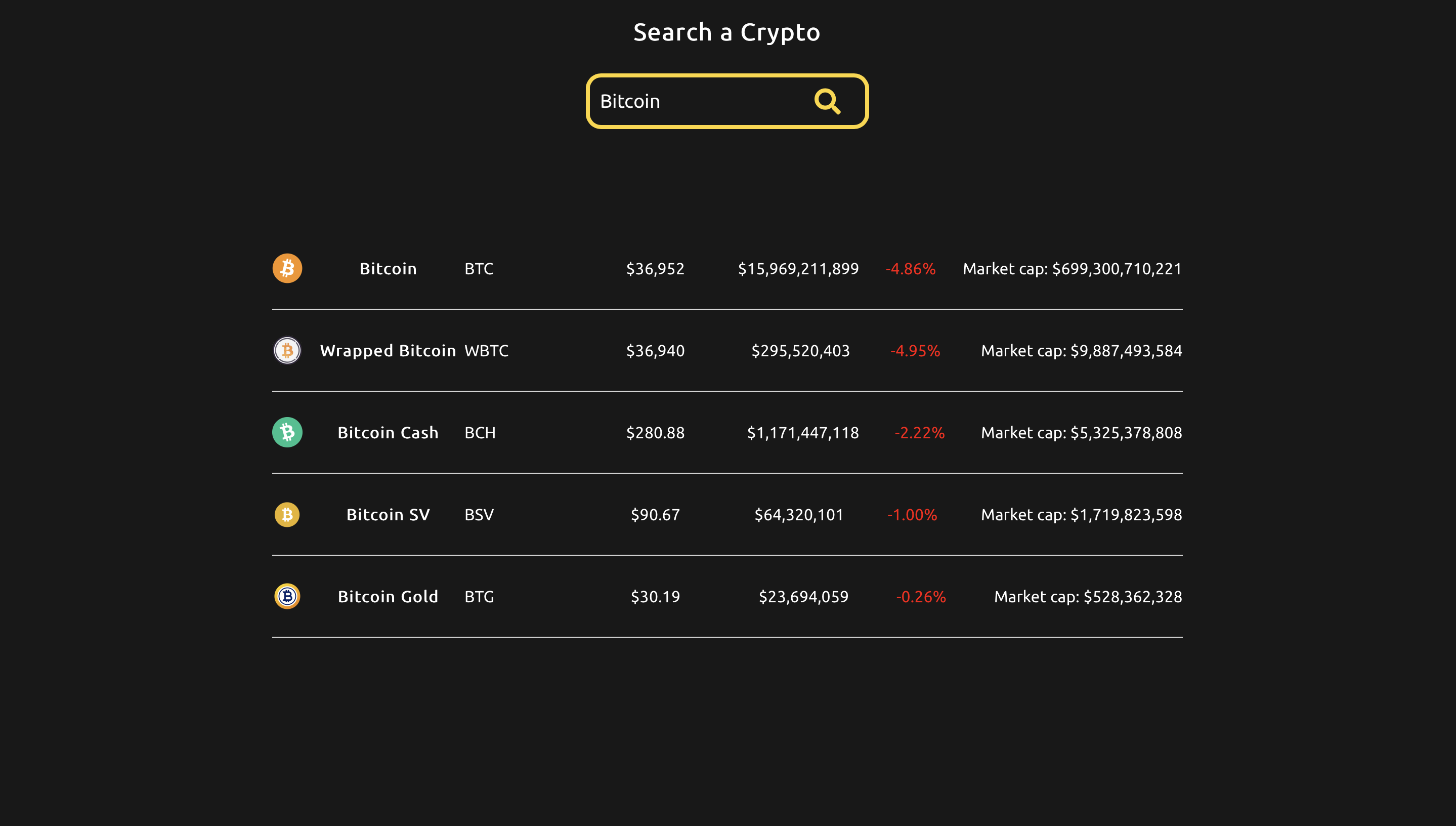Screen dimensions: 1456x826
Task: Click the Wrapped Bitcoin WBTC coin logo
Action: click(x=287, y=351)
